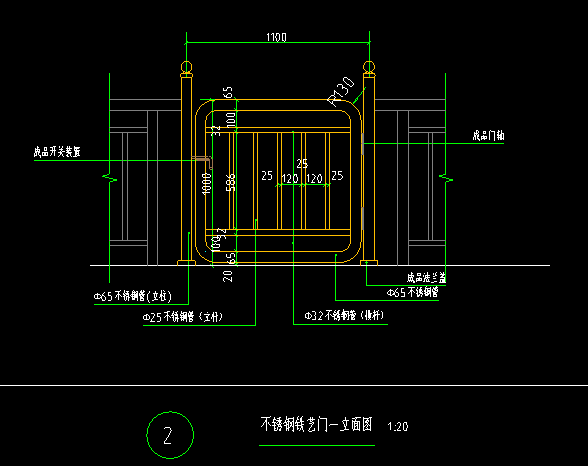Click the Φ25不锈钢管(立杆) label
Image resolution: width=588 pixels, height=466 pixels.
(183, 317)
